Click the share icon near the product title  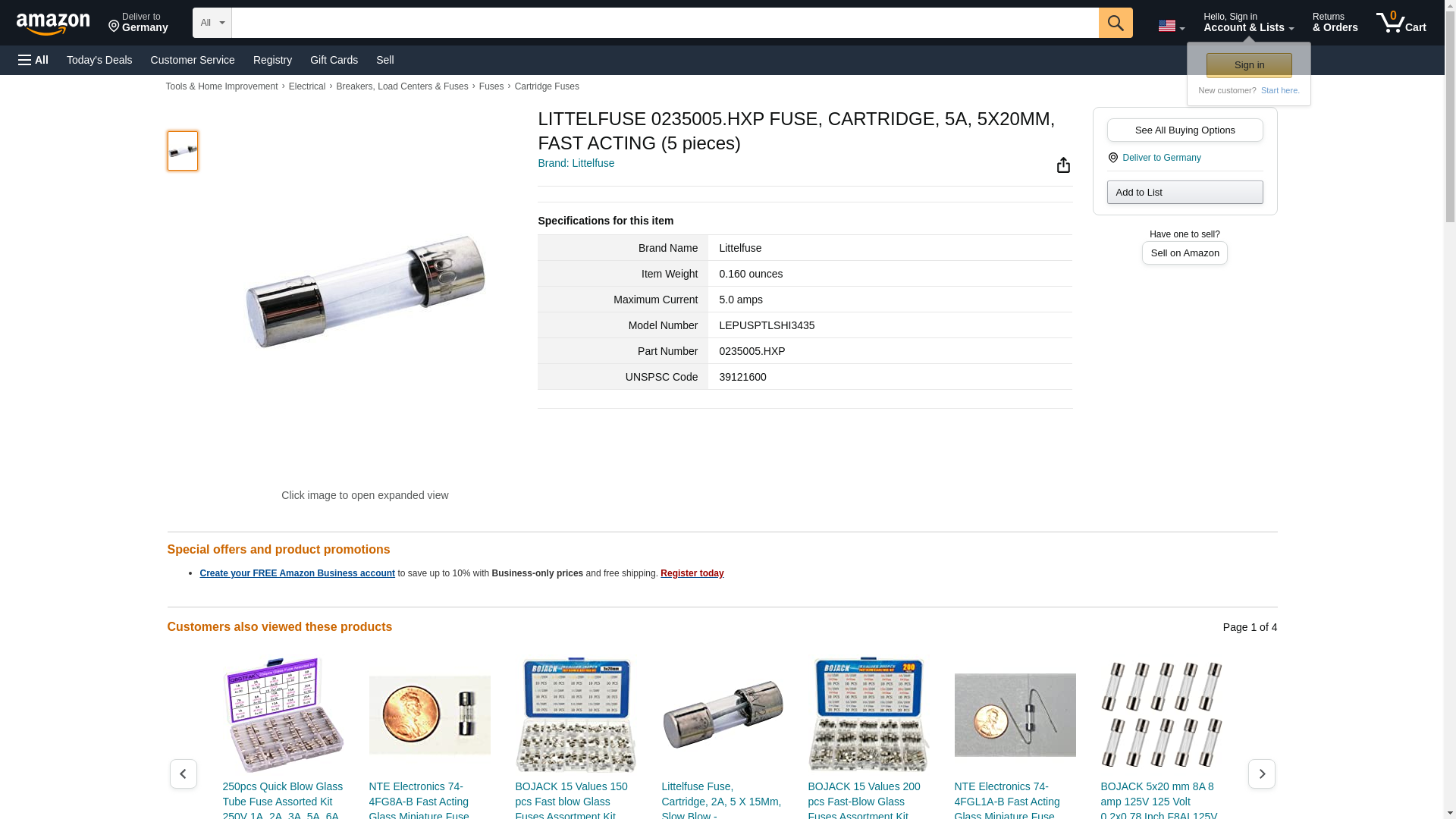tap(1063, 165)
